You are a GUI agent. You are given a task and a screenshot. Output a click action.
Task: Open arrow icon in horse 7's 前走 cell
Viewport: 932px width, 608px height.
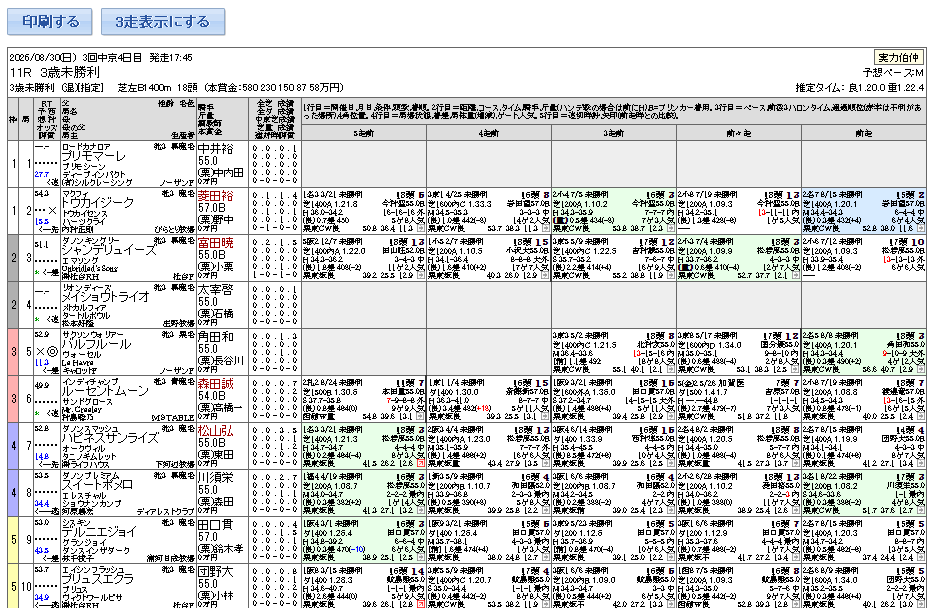point(921,464)
